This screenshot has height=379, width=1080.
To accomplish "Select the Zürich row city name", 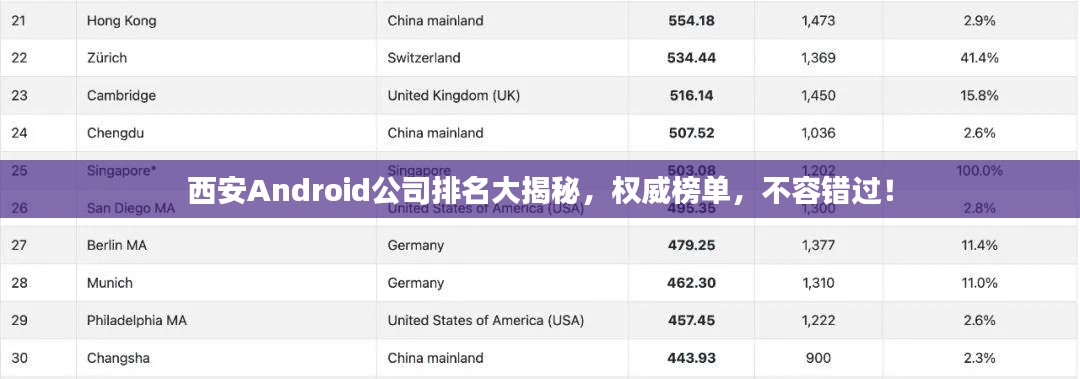I will (x=107, y=58).
